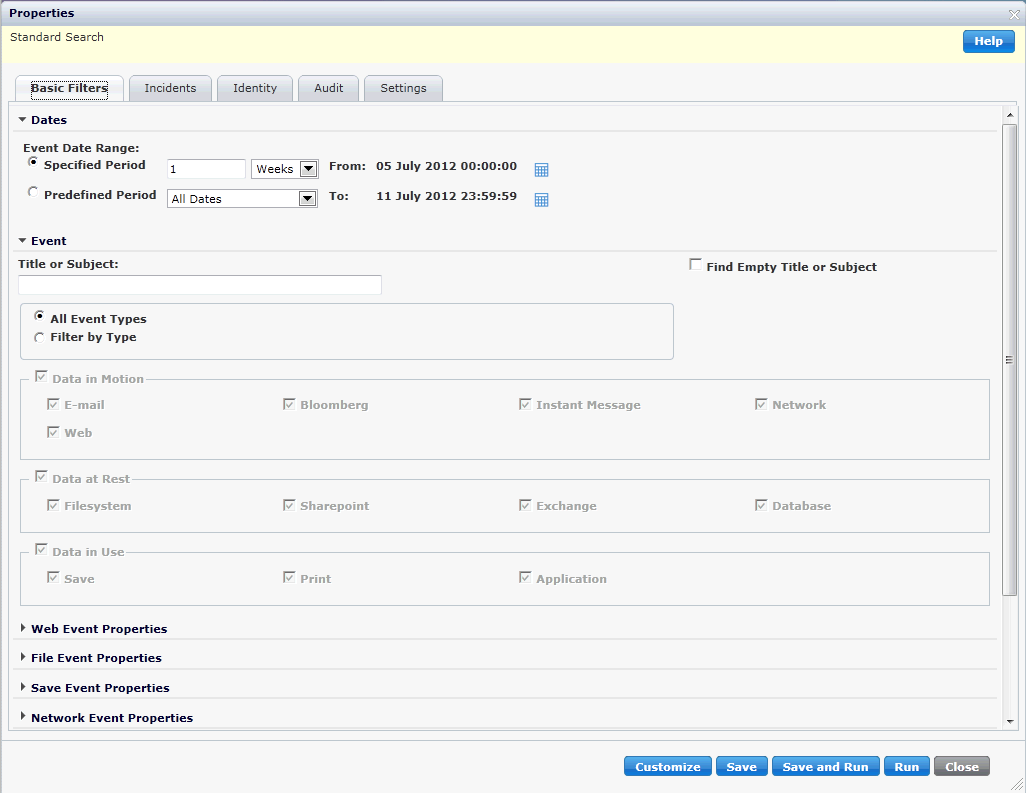
Task: Open the To date calendar picker
Action: coord(542,200)
